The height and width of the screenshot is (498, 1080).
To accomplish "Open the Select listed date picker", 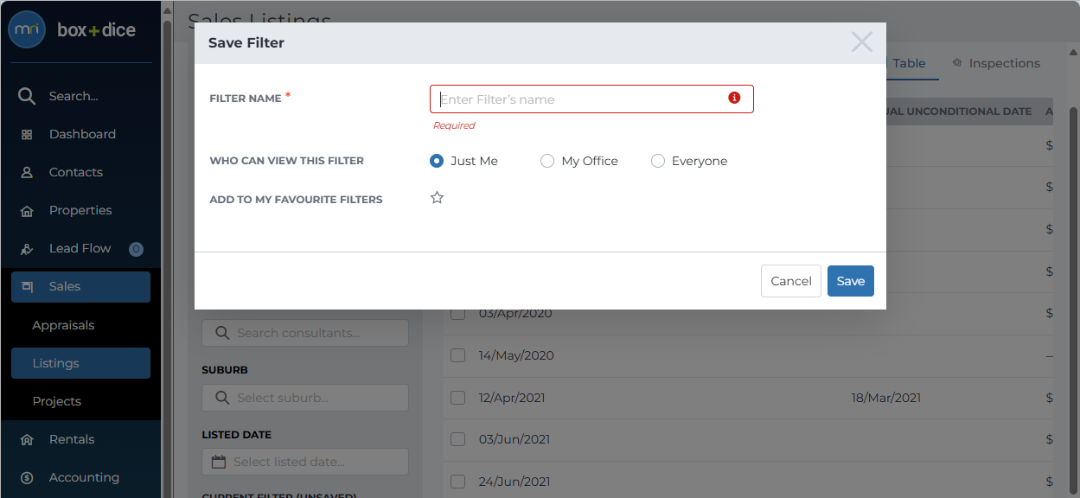I will (x=305, y=462).
